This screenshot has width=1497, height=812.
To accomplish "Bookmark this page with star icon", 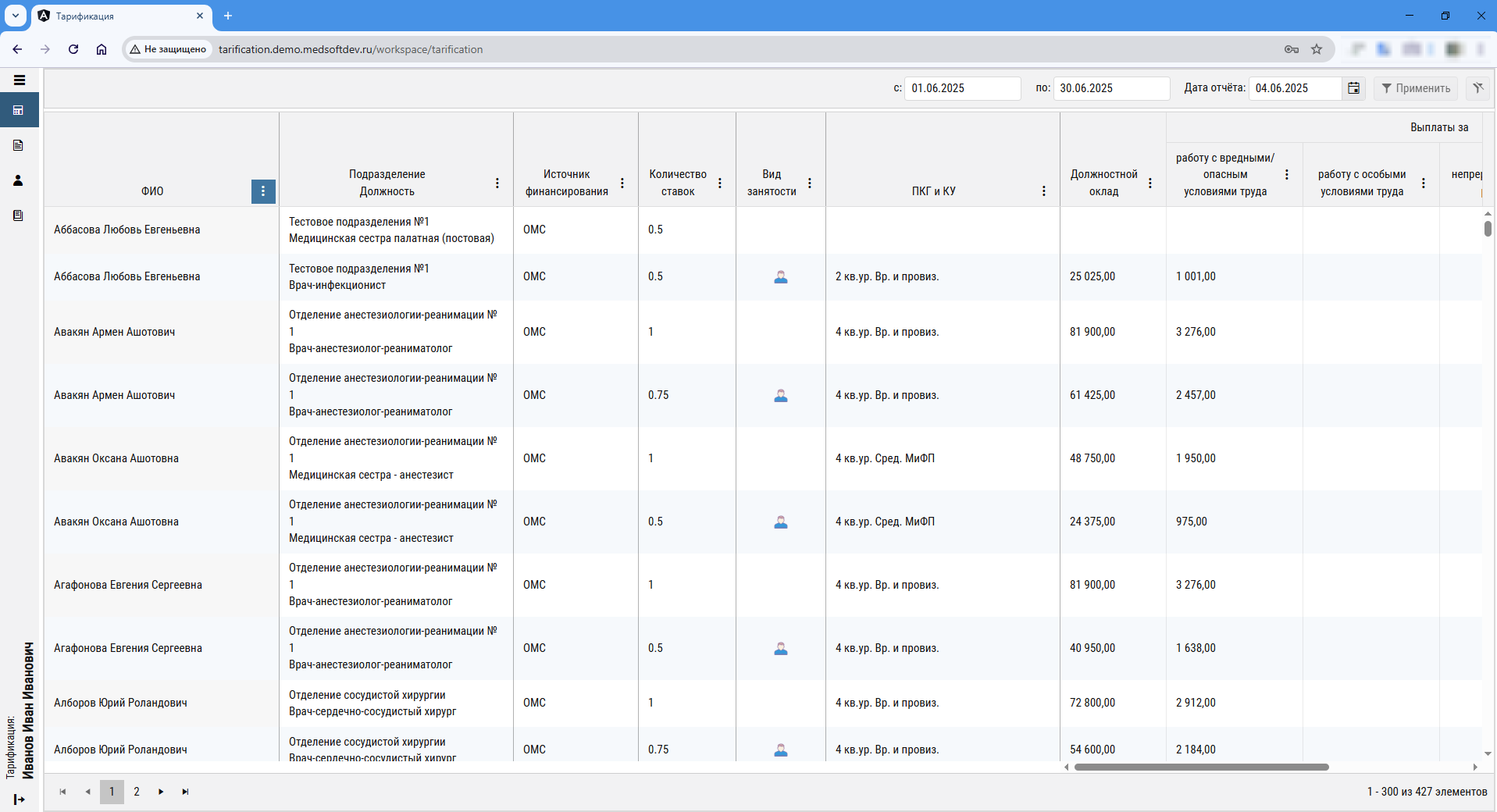I will (1317, 49).
